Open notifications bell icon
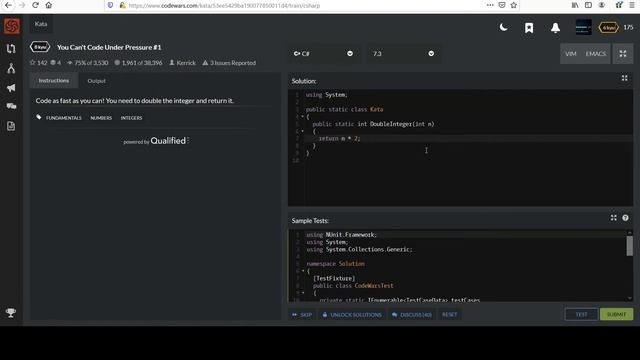Image resolution: width=640 pixels, height=360 pixels. [x=555, y=28]
